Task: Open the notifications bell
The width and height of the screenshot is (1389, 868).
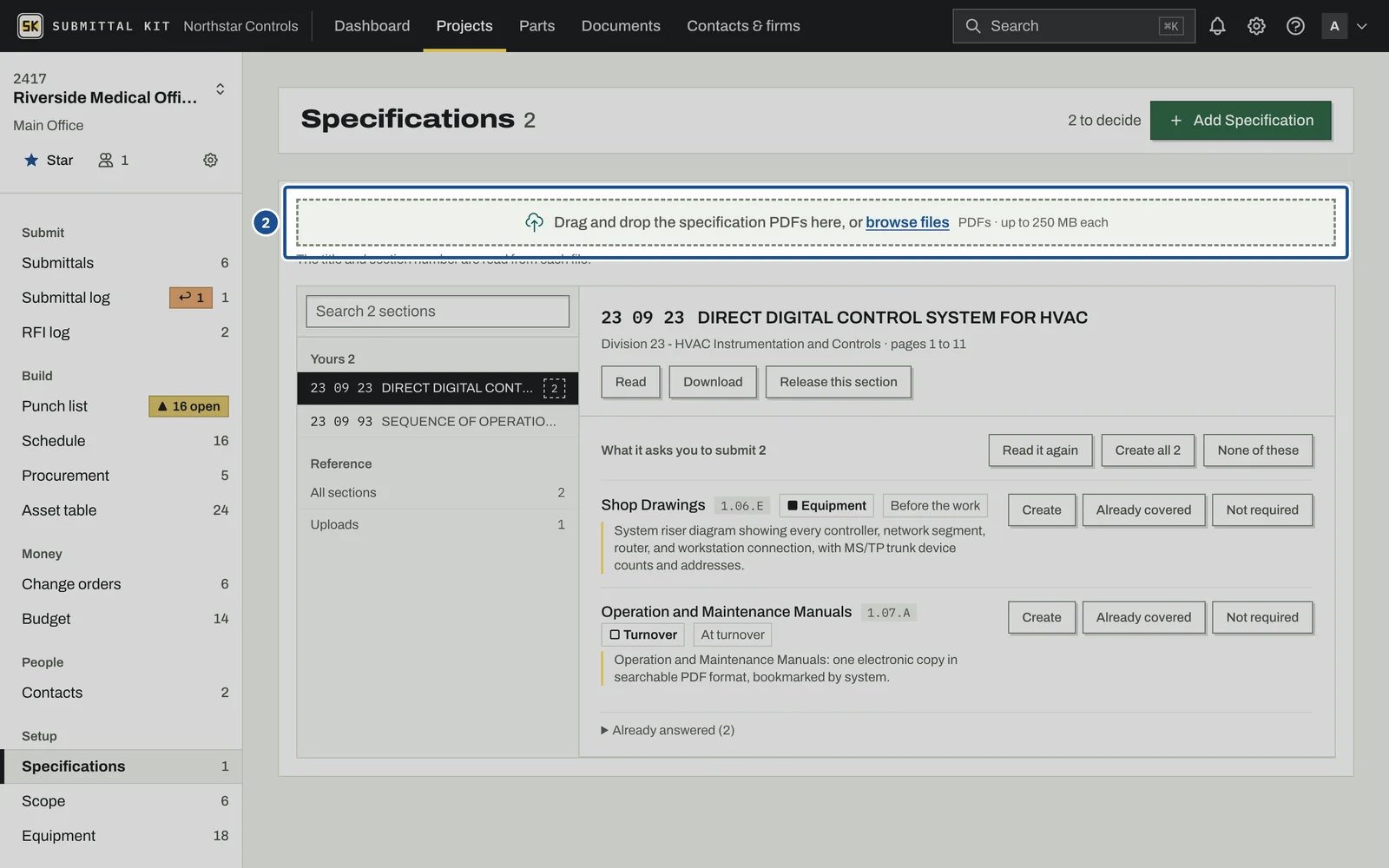Action: click(x=1217, y=26)
